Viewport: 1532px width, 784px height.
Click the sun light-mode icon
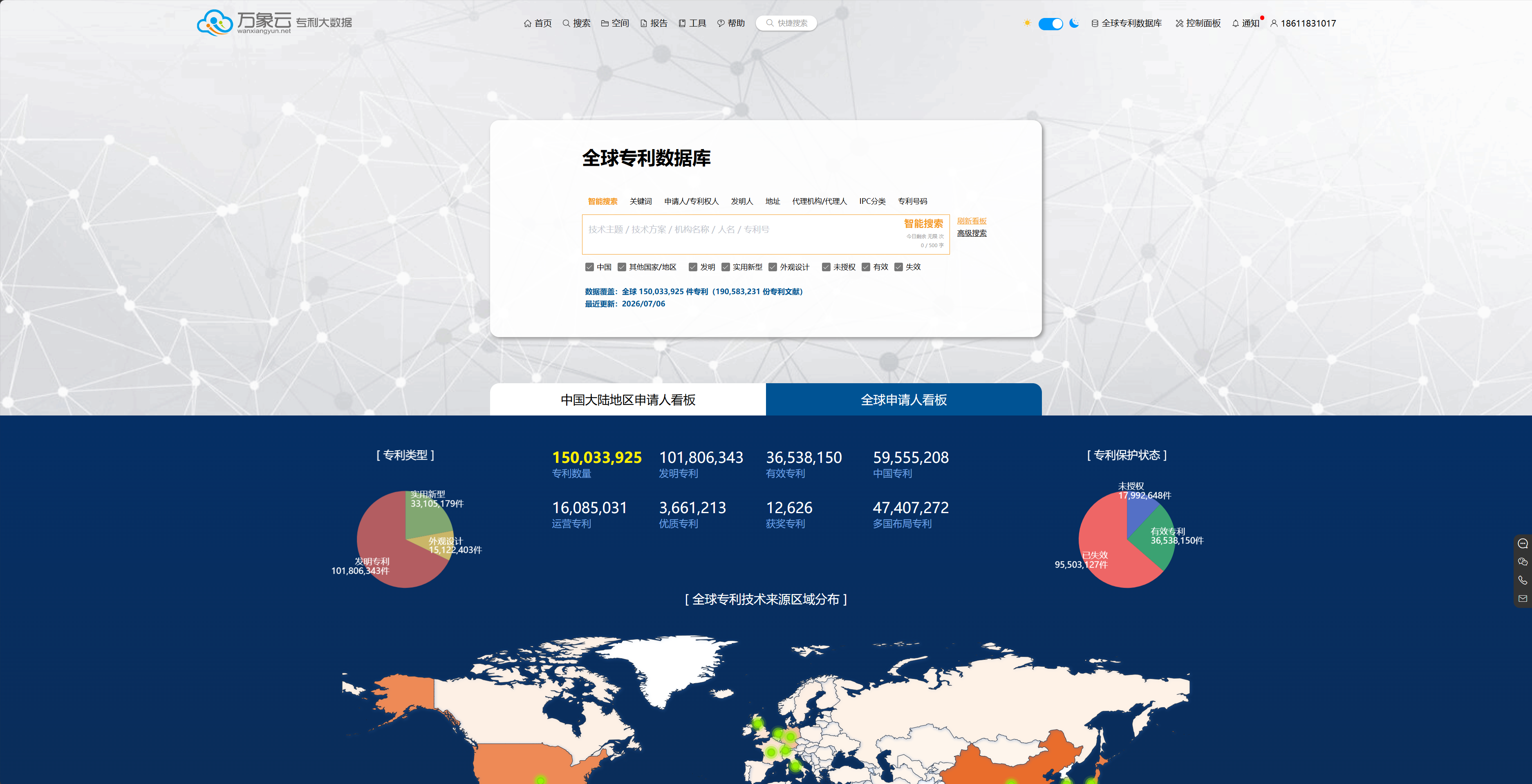1027,23
